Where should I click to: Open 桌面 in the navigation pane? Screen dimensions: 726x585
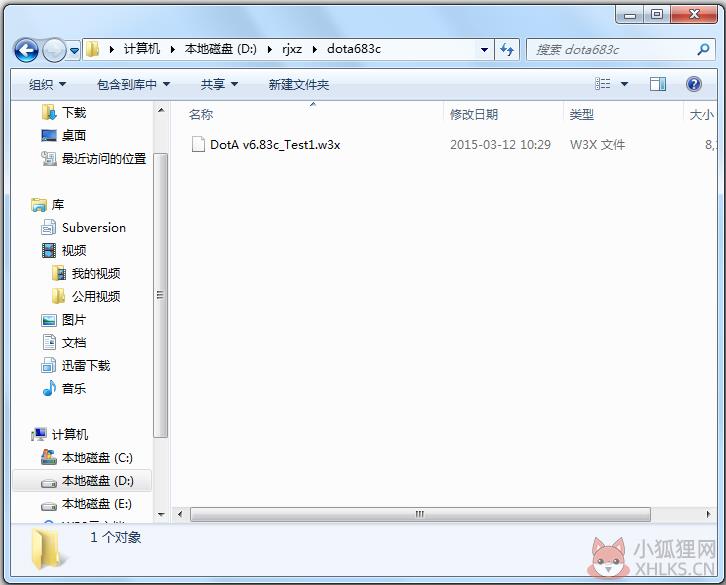(74, 135)
